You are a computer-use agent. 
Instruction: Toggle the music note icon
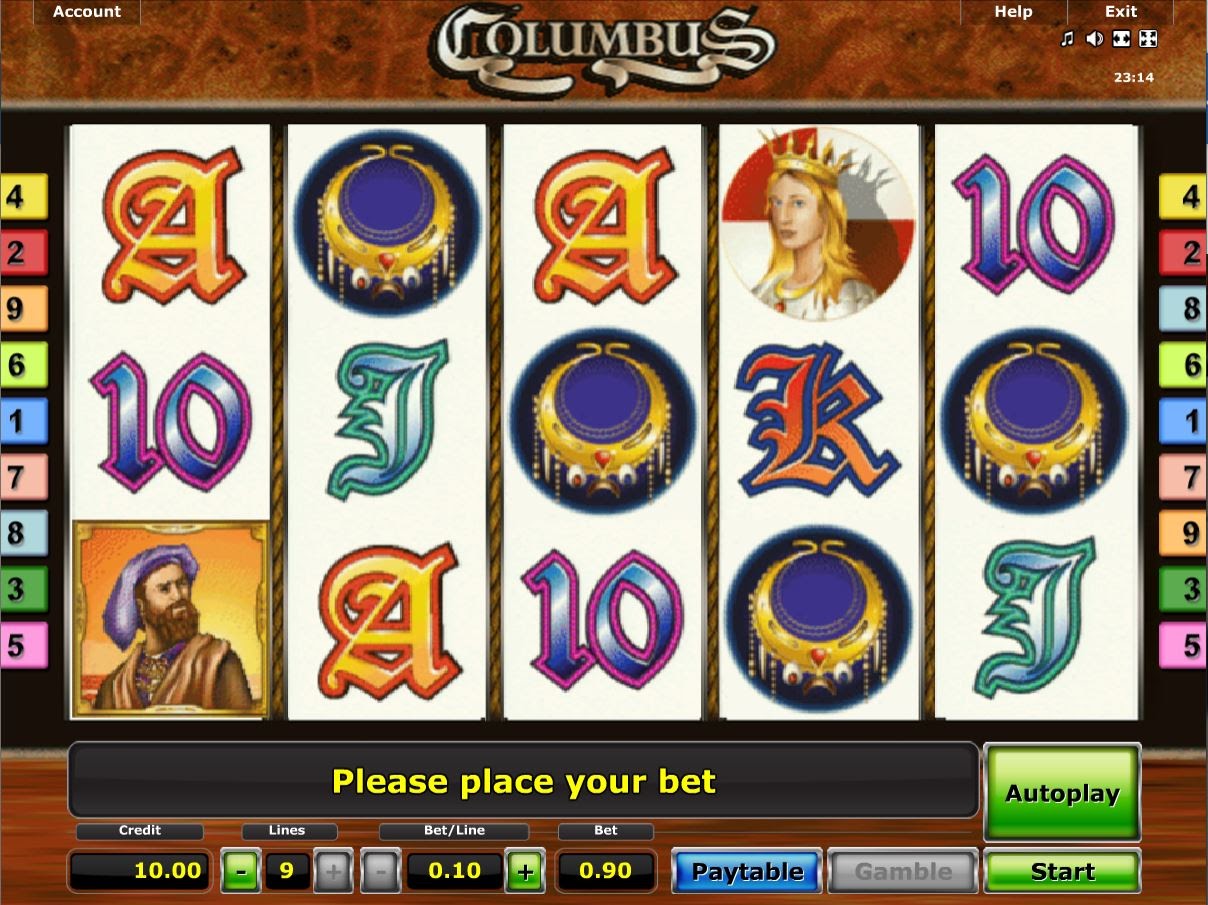click(1067, 39)
